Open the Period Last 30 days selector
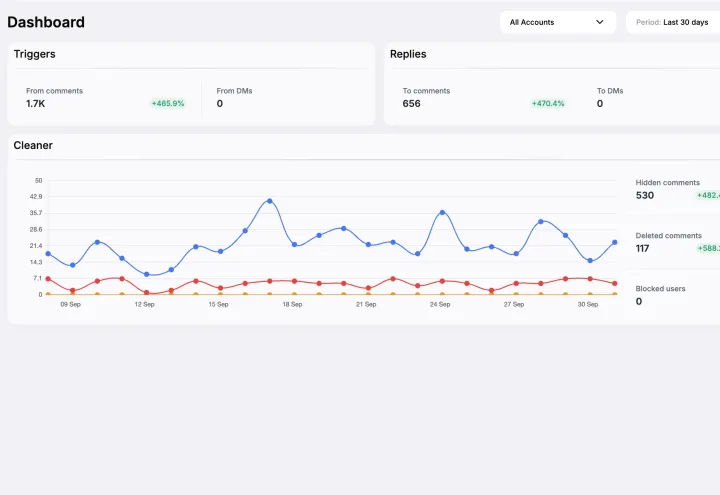The height and width of the screenshot is (495, 720). (x=673, y=22)
